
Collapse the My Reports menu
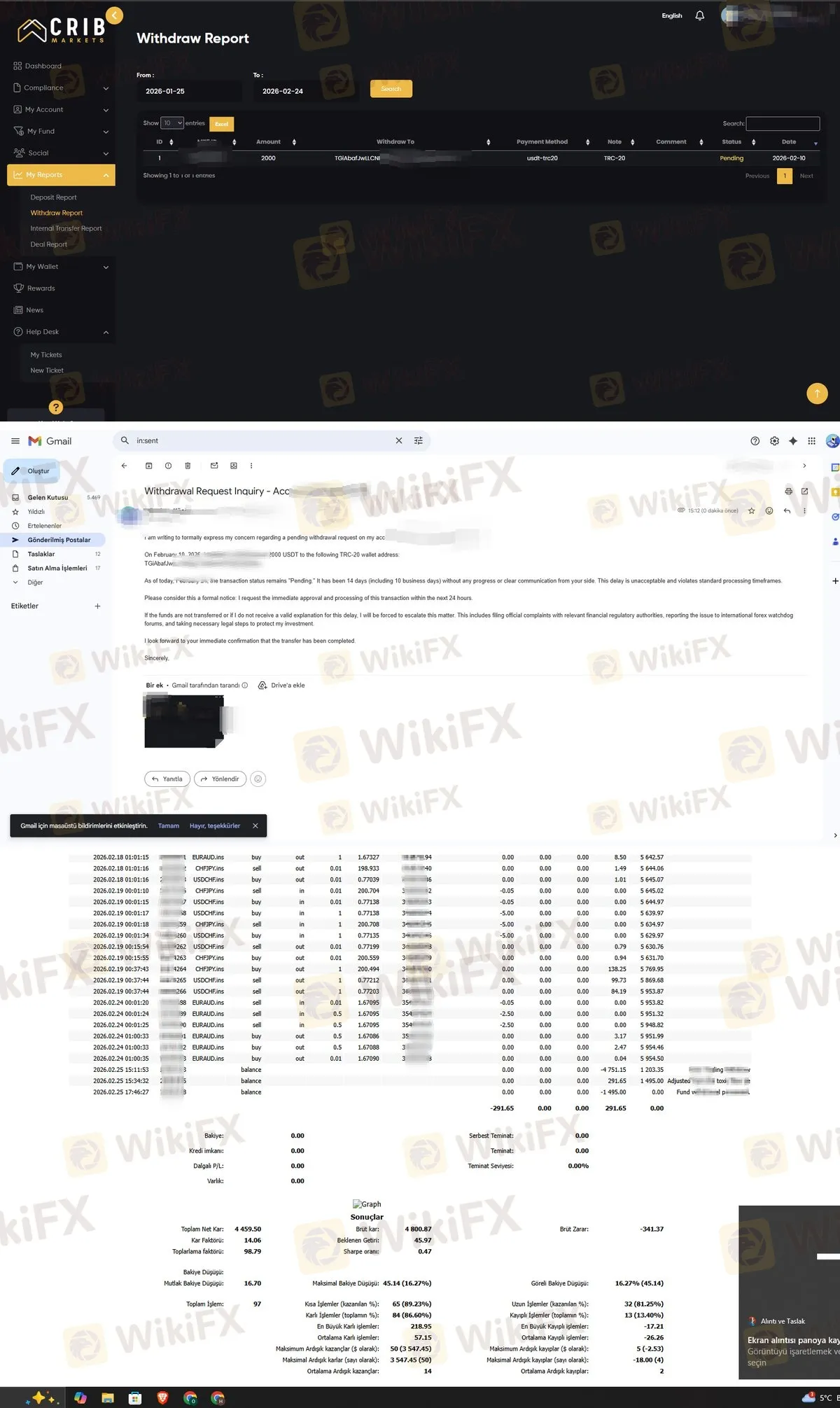tap(61, 175)
